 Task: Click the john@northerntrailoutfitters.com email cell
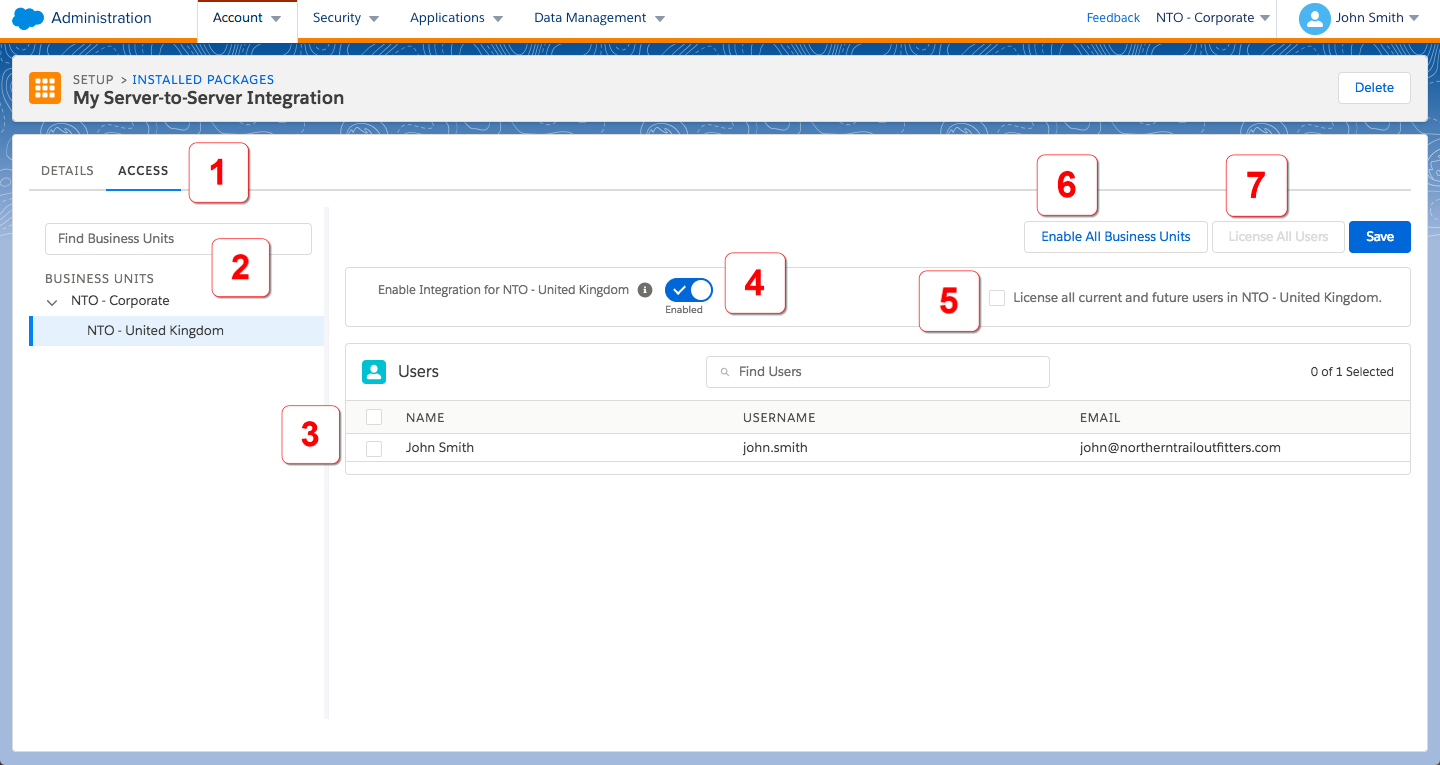[1180, 448]
